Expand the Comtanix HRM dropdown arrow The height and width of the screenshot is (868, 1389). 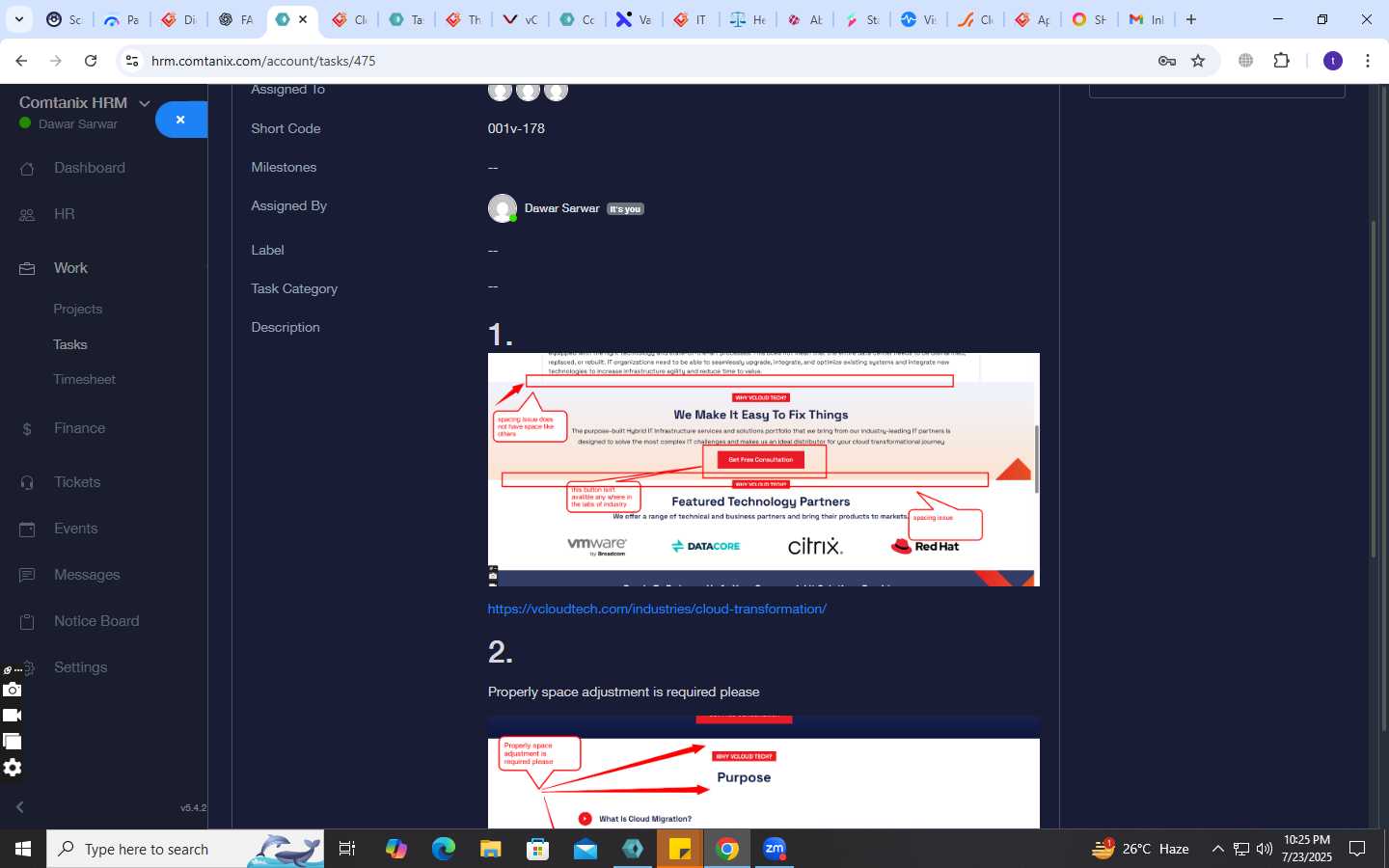tap(145, 103)
